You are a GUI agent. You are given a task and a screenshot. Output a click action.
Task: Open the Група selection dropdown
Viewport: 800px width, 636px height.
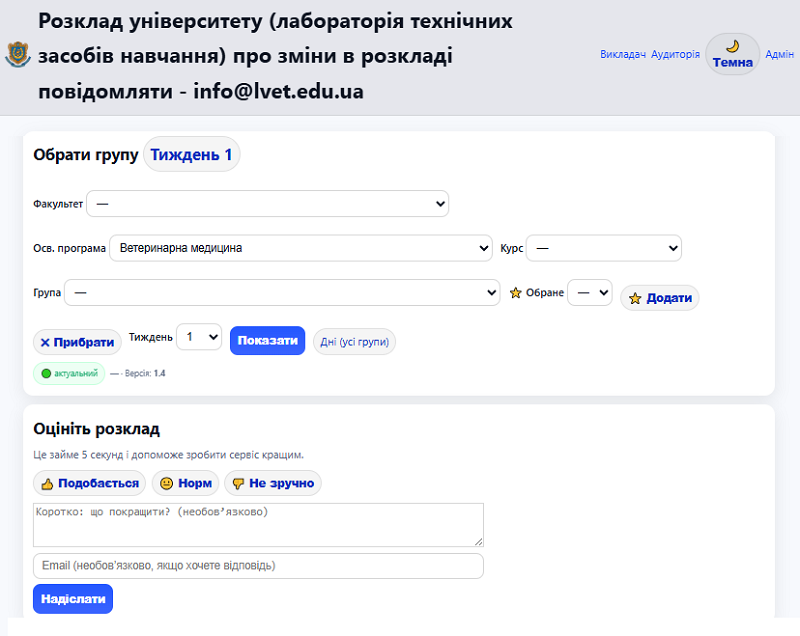click(x=282, y=293)
